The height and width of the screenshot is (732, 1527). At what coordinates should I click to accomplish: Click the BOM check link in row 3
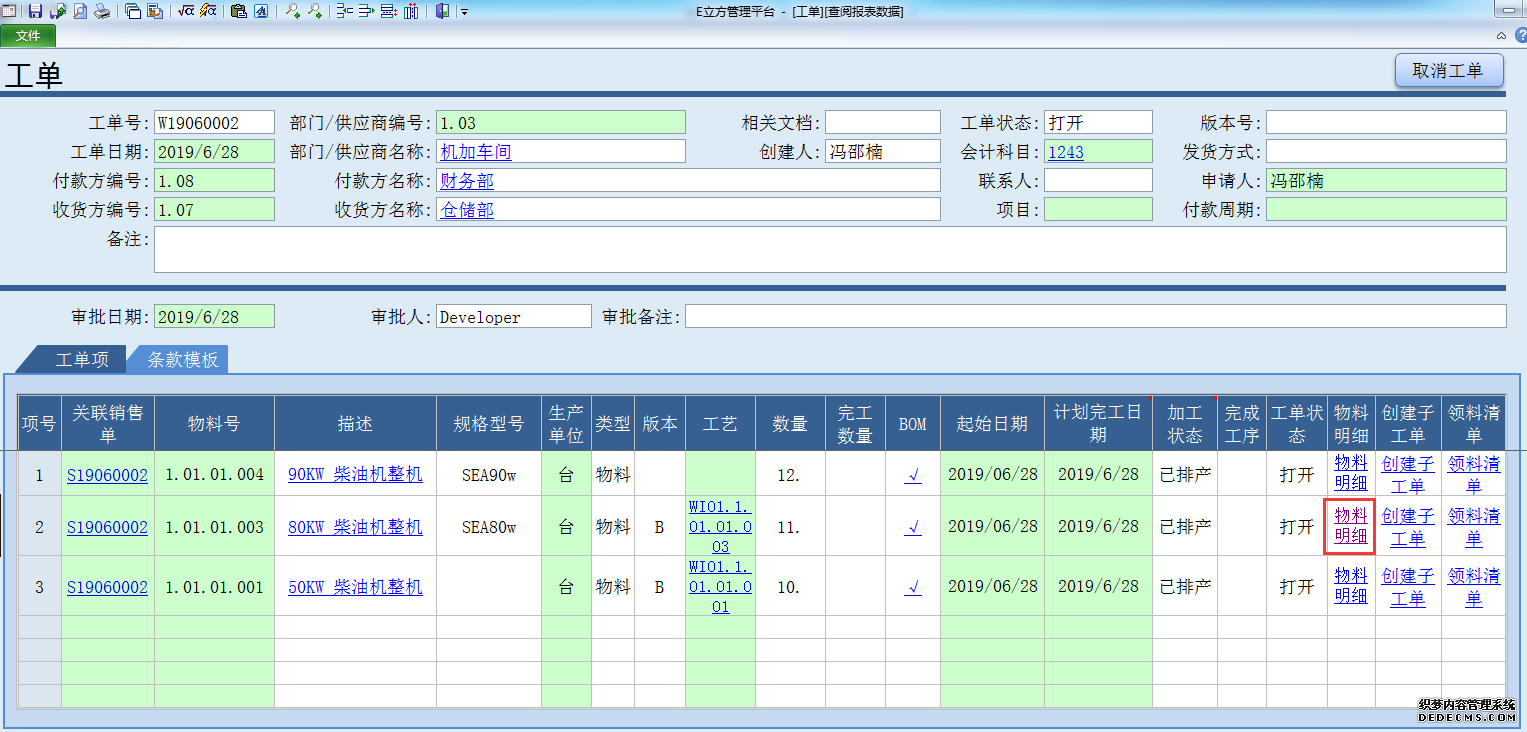[x=913, y=588]
